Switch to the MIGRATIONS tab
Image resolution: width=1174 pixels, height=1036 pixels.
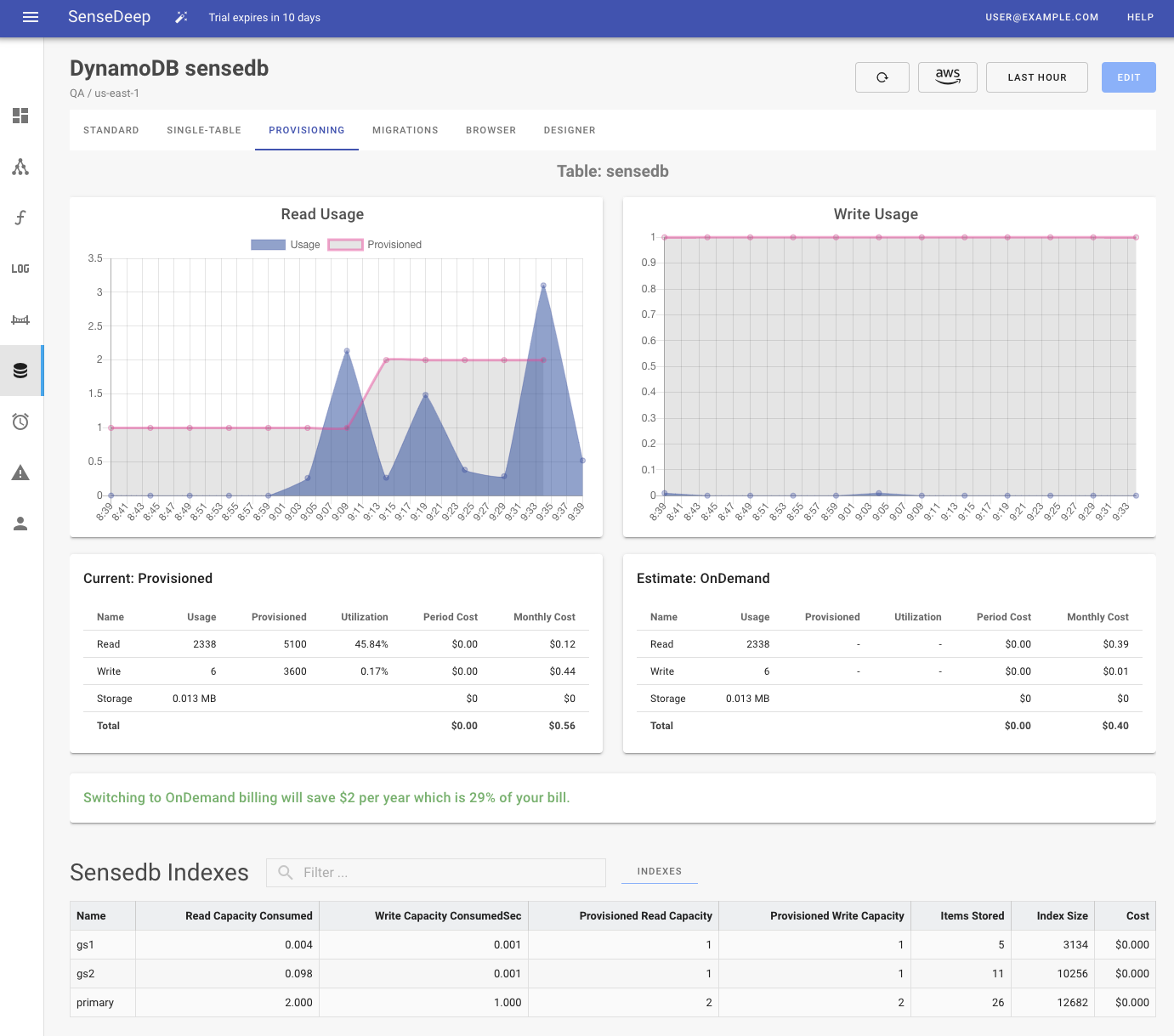coord(405,130)
